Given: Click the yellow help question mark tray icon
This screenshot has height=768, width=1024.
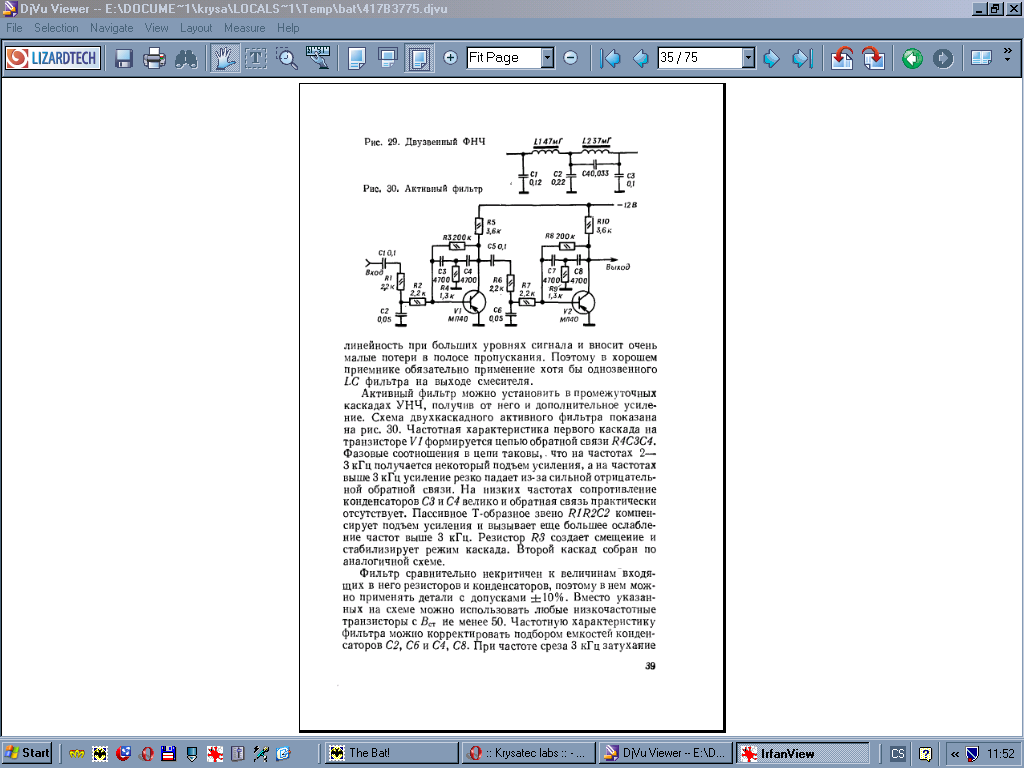Looking at the screenshot, I should coord(925,754).
